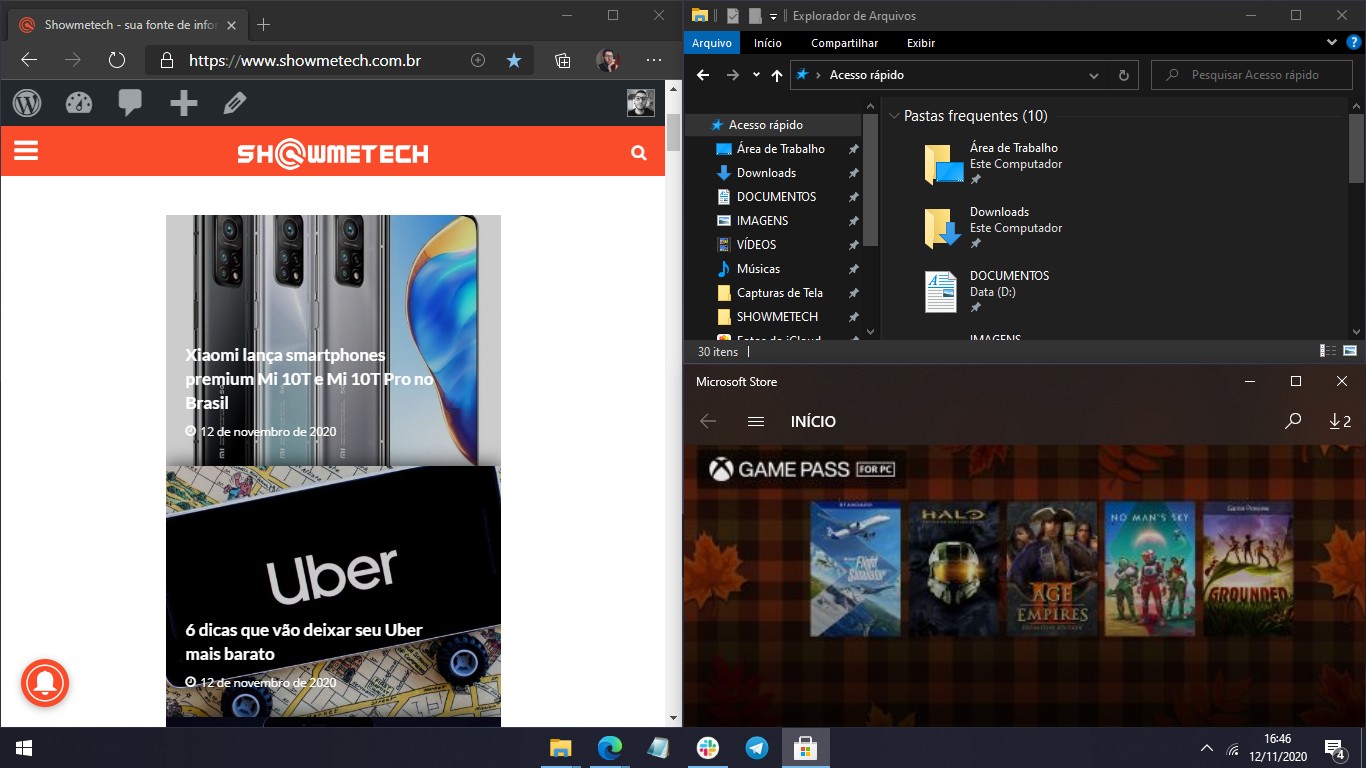Click the Pesquisar Acesso rápido search box
Viewport: 1366px width, 768px height.
click(1252, 75)
